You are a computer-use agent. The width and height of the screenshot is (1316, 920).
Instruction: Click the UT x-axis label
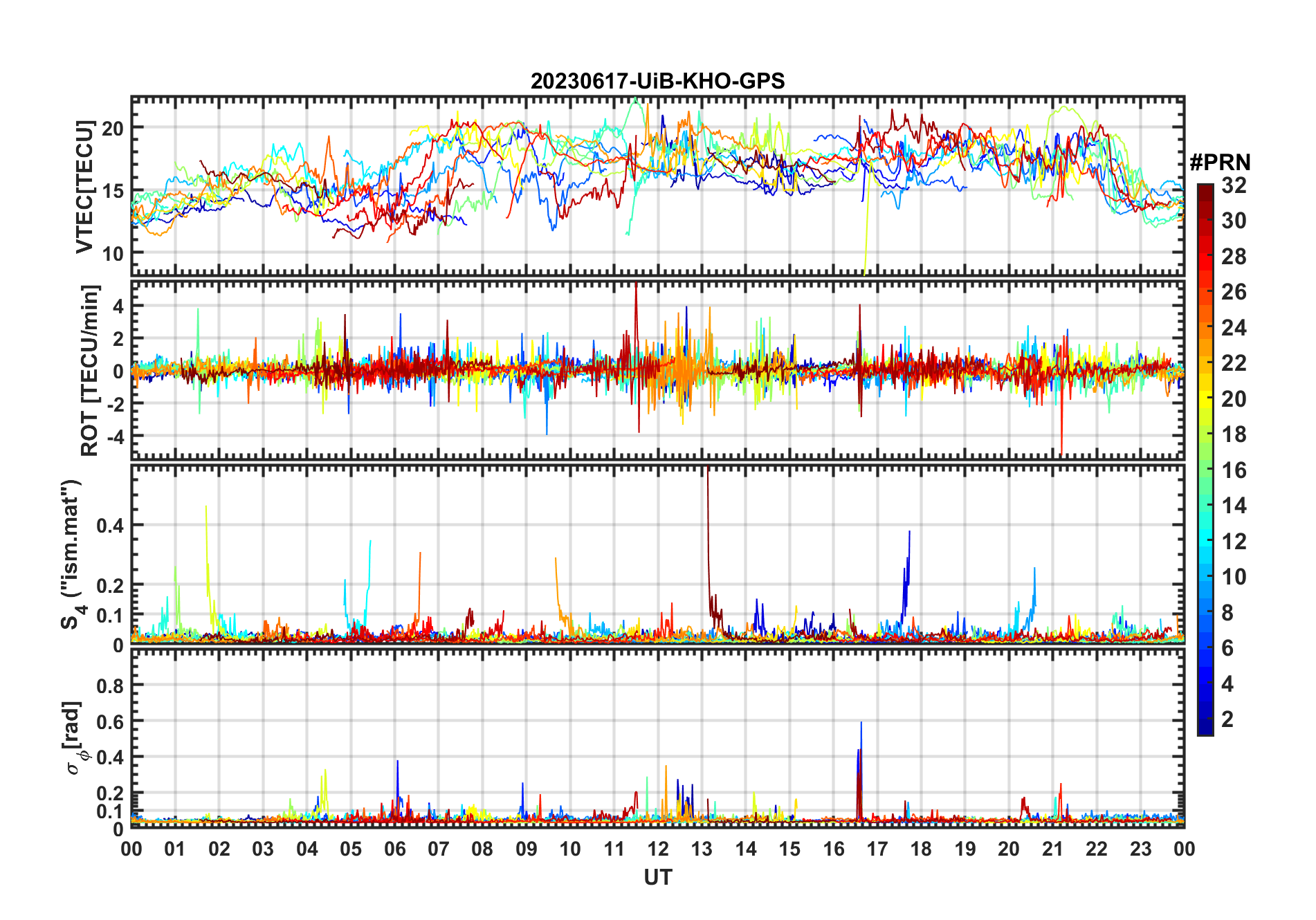point(658,877)
